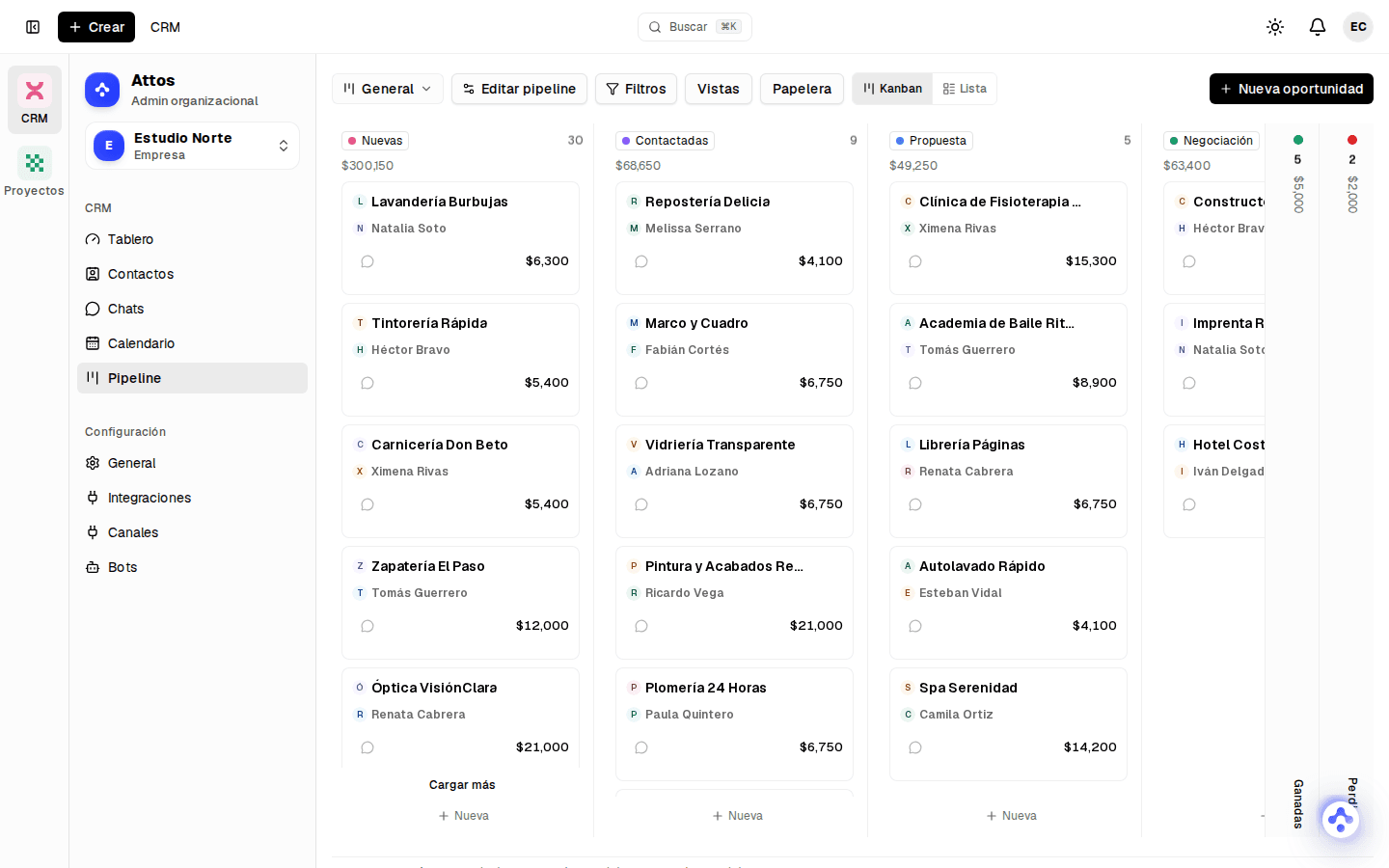
Task: Click Editar pipeline button
Action: point(519,89)
